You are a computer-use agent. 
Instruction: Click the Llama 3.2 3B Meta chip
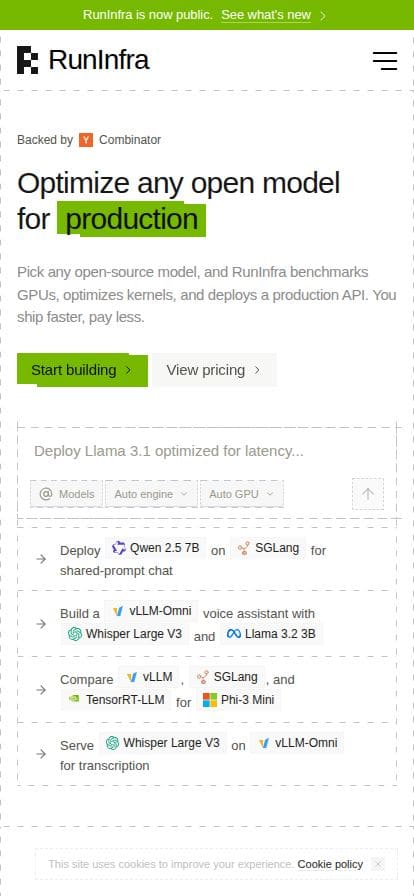tap(271, 634)
